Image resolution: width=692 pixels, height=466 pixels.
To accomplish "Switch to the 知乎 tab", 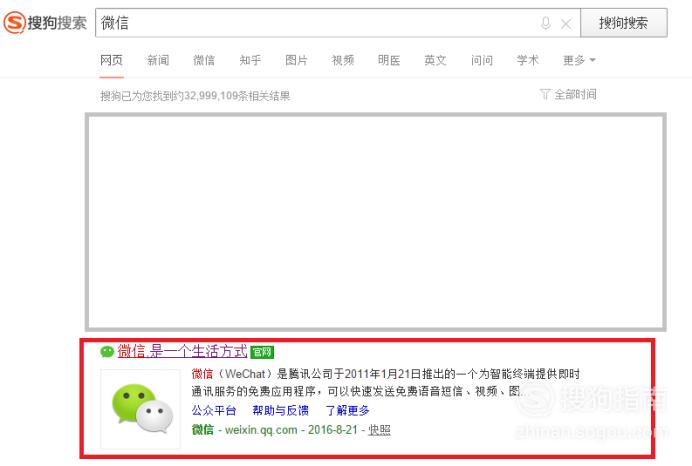I will tap(250, 60).
